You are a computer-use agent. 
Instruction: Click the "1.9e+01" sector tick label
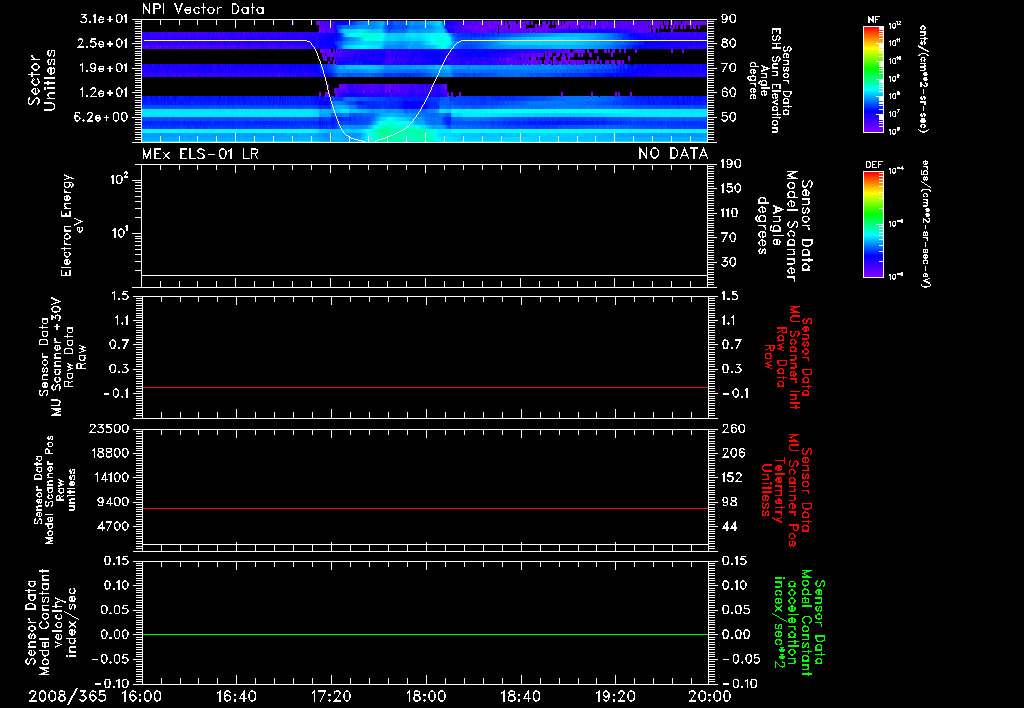[x=104, y=68]
